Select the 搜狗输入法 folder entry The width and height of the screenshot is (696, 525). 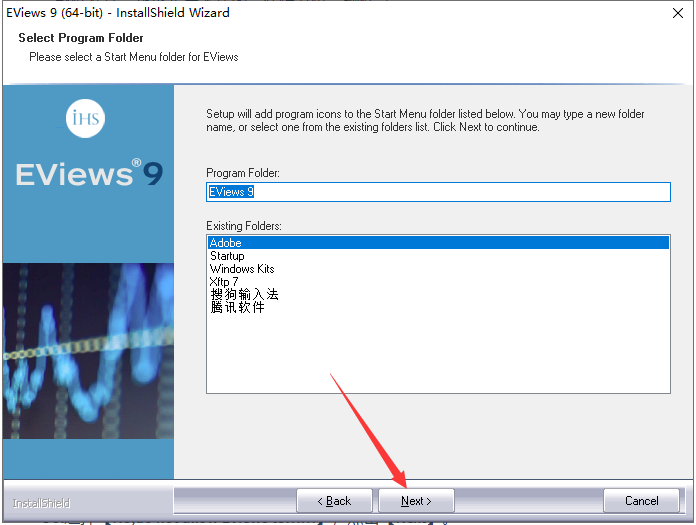[x=244, y=295]
